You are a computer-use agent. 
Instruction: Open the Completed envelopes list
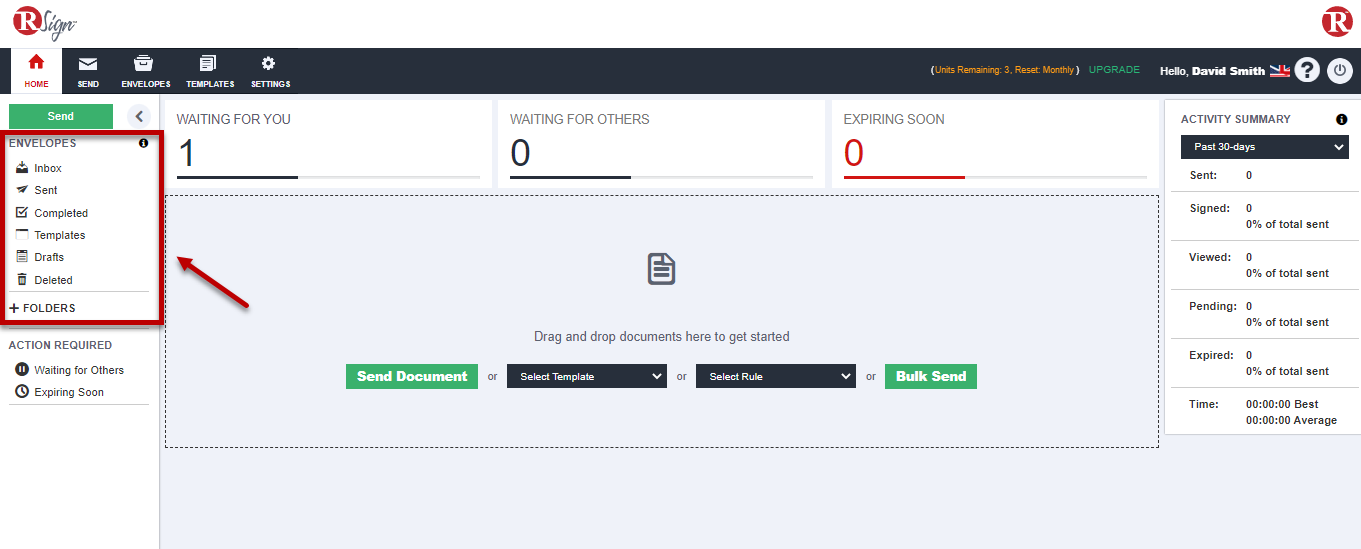tap(61, 213)
